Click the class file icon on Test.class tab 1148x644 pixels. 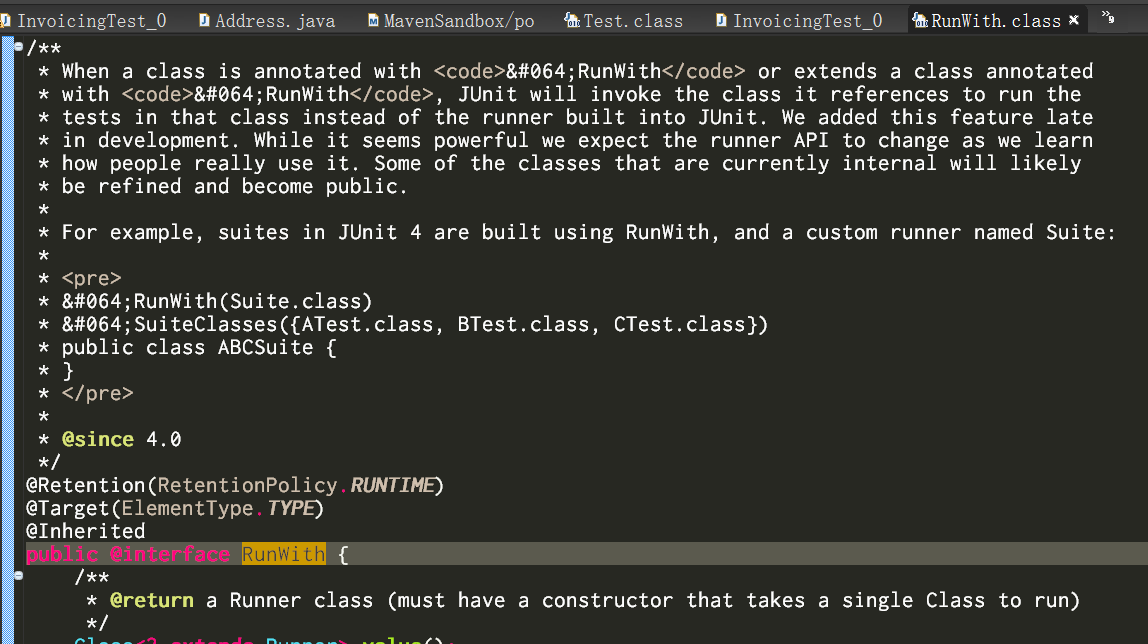[x=572, y=20]
